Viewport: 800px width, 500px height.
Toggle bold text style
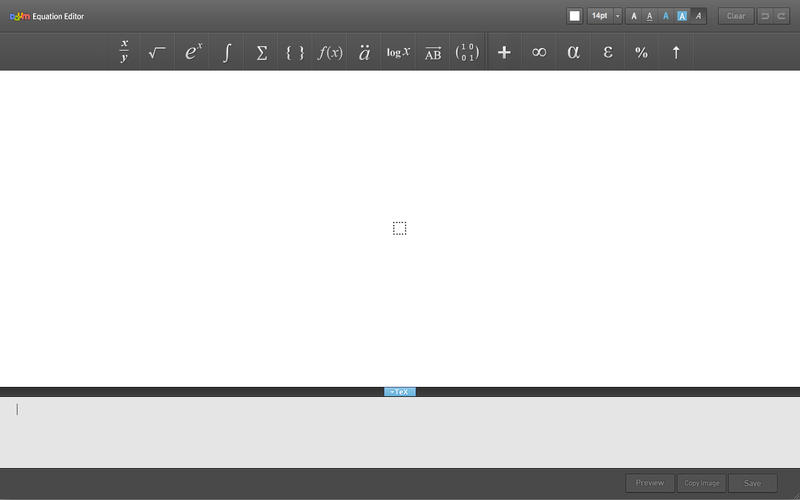[x=634, y=16]
